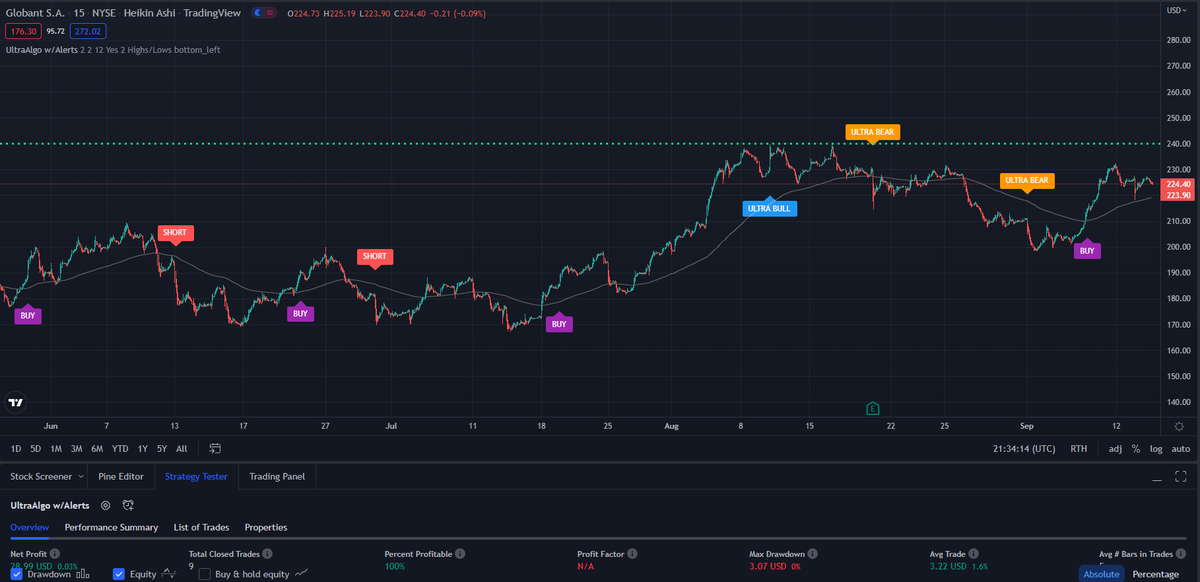Switch to Absolute values
Screen dimensions: 1200x582
[1101, 574]
